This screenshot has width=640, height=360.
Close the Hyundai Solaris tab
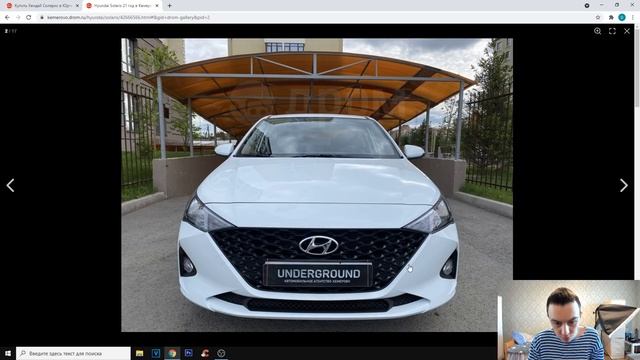coord(157,6)
